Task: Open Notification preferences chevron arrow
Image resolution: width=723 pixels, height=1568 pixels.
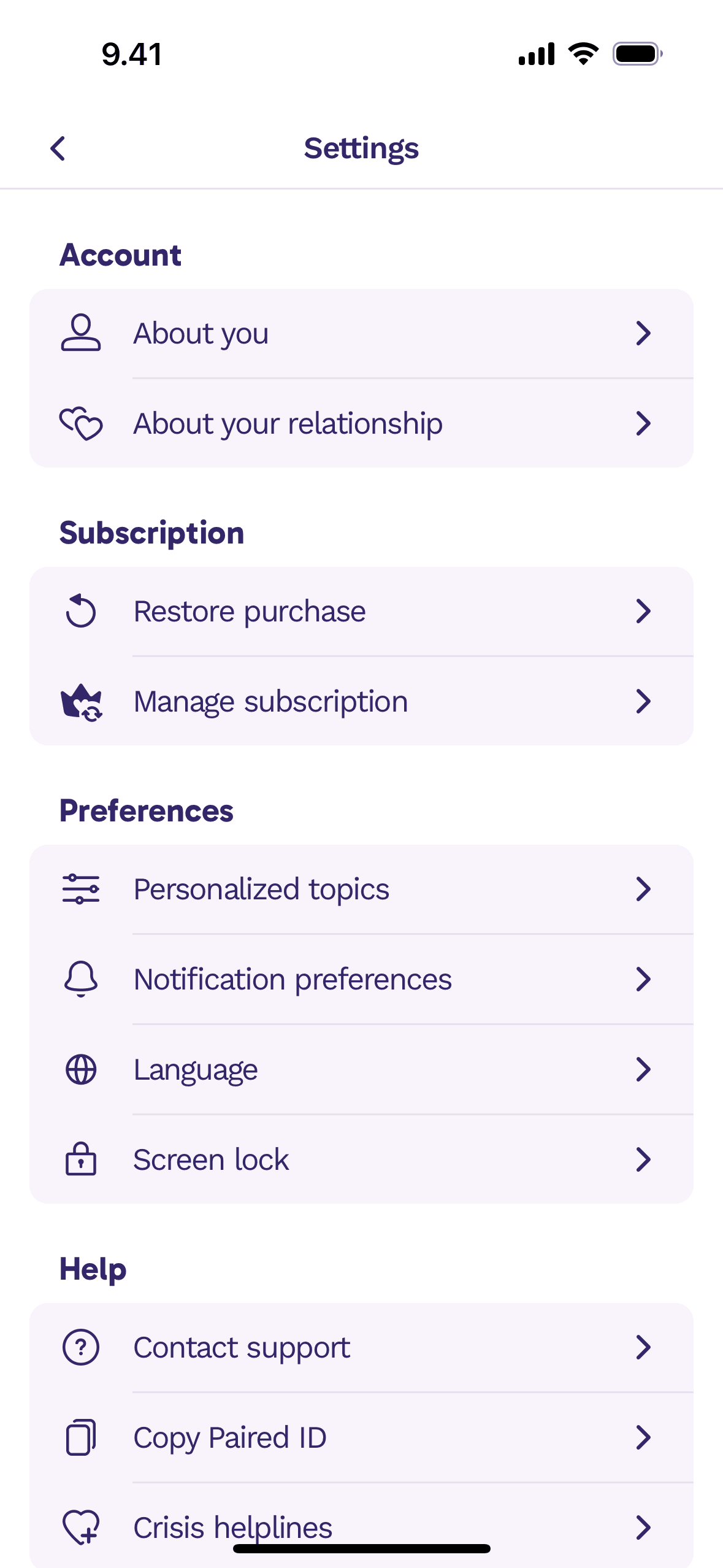Action: tap(643, 979)
